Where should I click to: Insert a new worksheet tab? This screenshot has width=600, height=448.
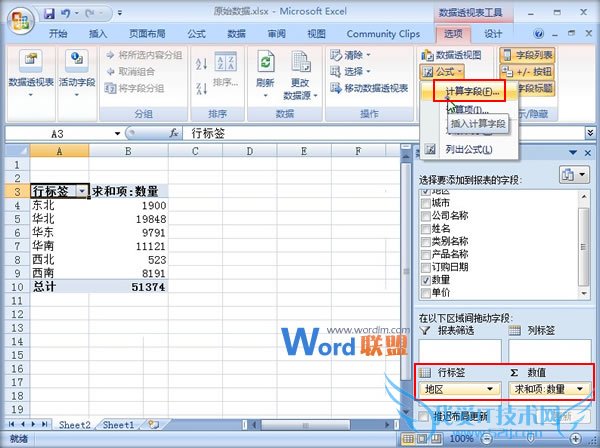pos(153,424)
